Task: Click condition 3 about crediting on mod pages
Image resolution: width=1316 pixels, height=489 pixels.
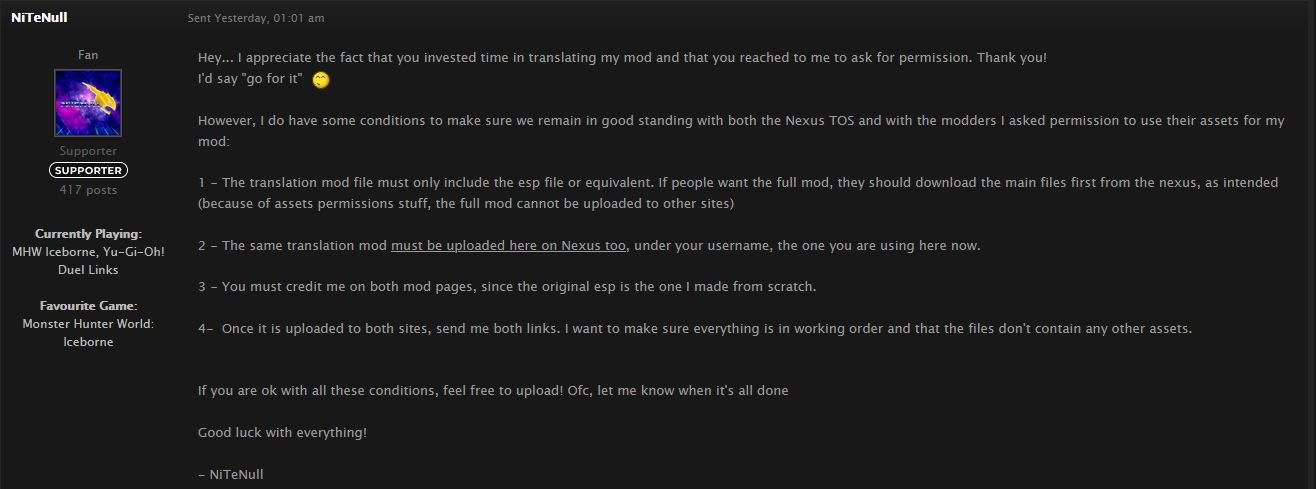Action: (x=507, y=287)
